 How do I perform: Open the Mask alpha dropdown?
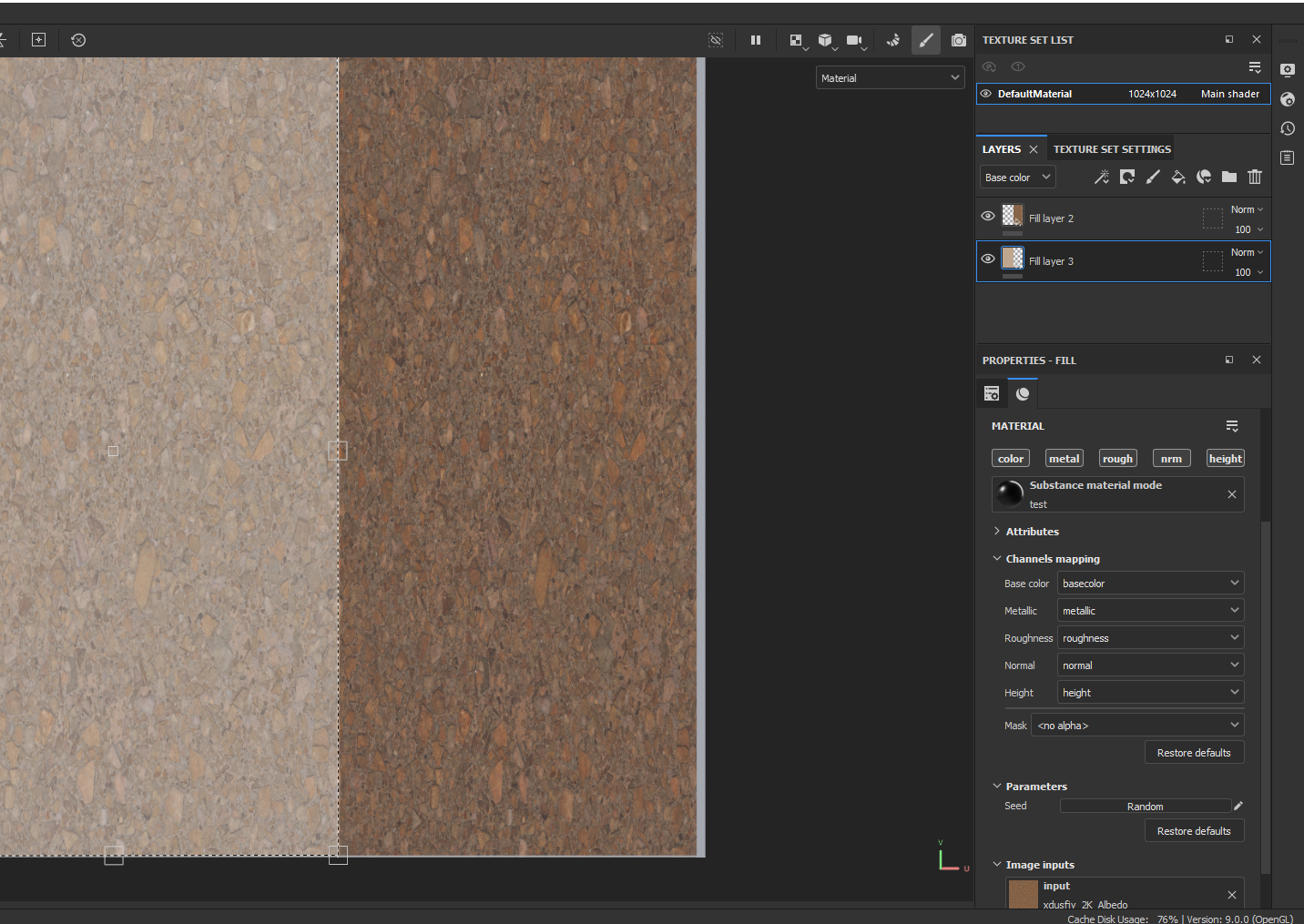[x=1136, y=725]
